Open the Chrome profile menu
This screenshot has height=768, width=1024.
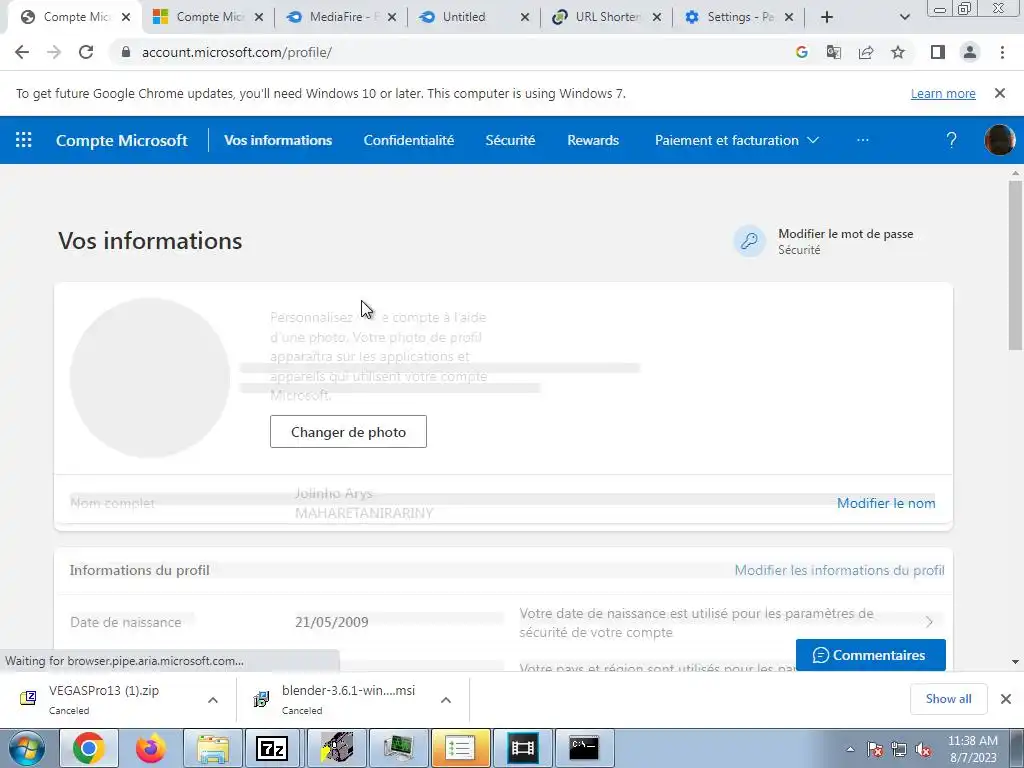(970, 52)
